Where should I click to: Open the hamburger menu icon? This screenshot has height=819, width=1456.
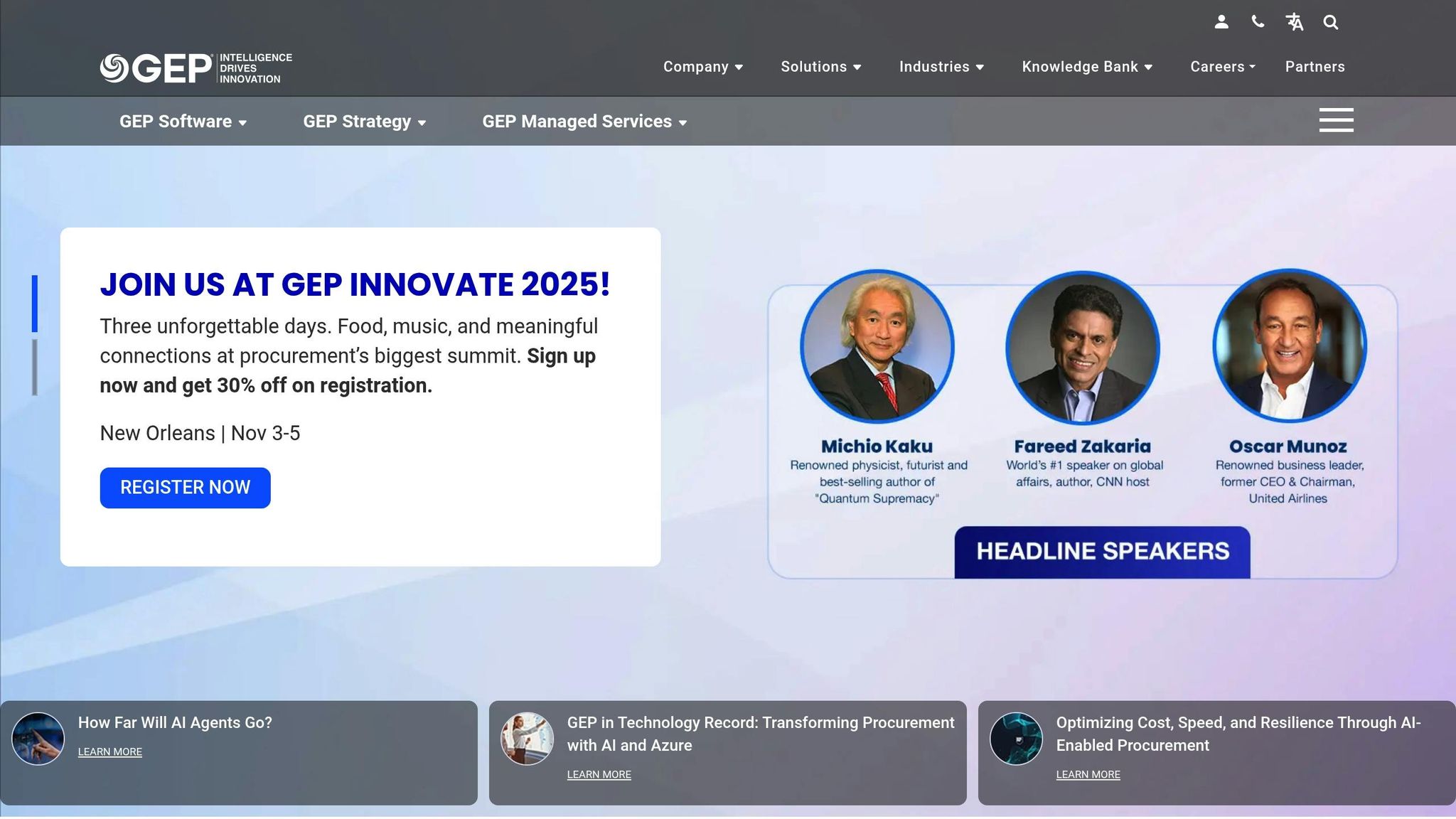1336,120
